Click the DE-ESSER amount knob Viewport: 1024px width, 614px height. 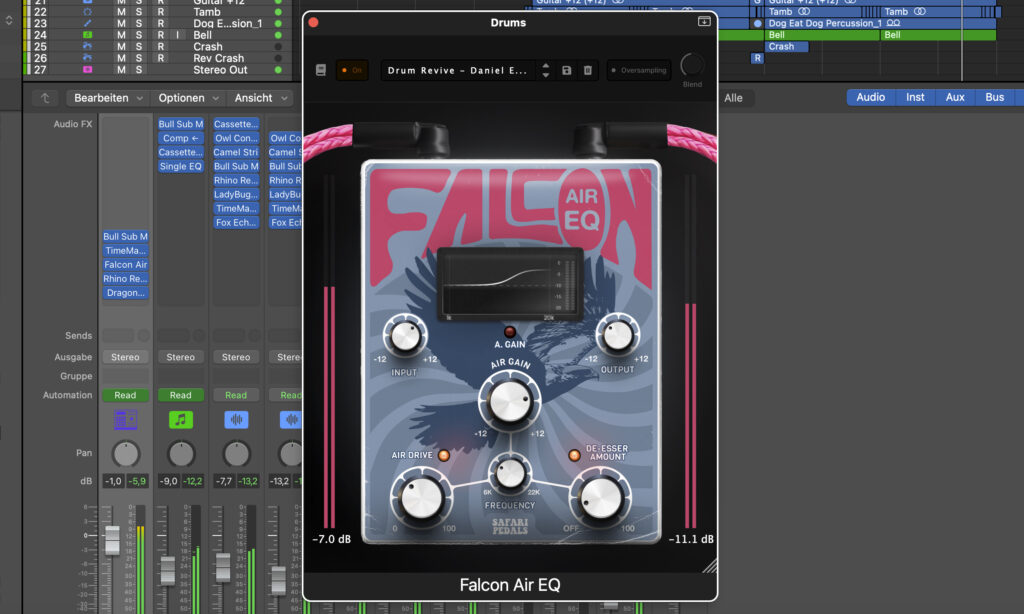601,498
